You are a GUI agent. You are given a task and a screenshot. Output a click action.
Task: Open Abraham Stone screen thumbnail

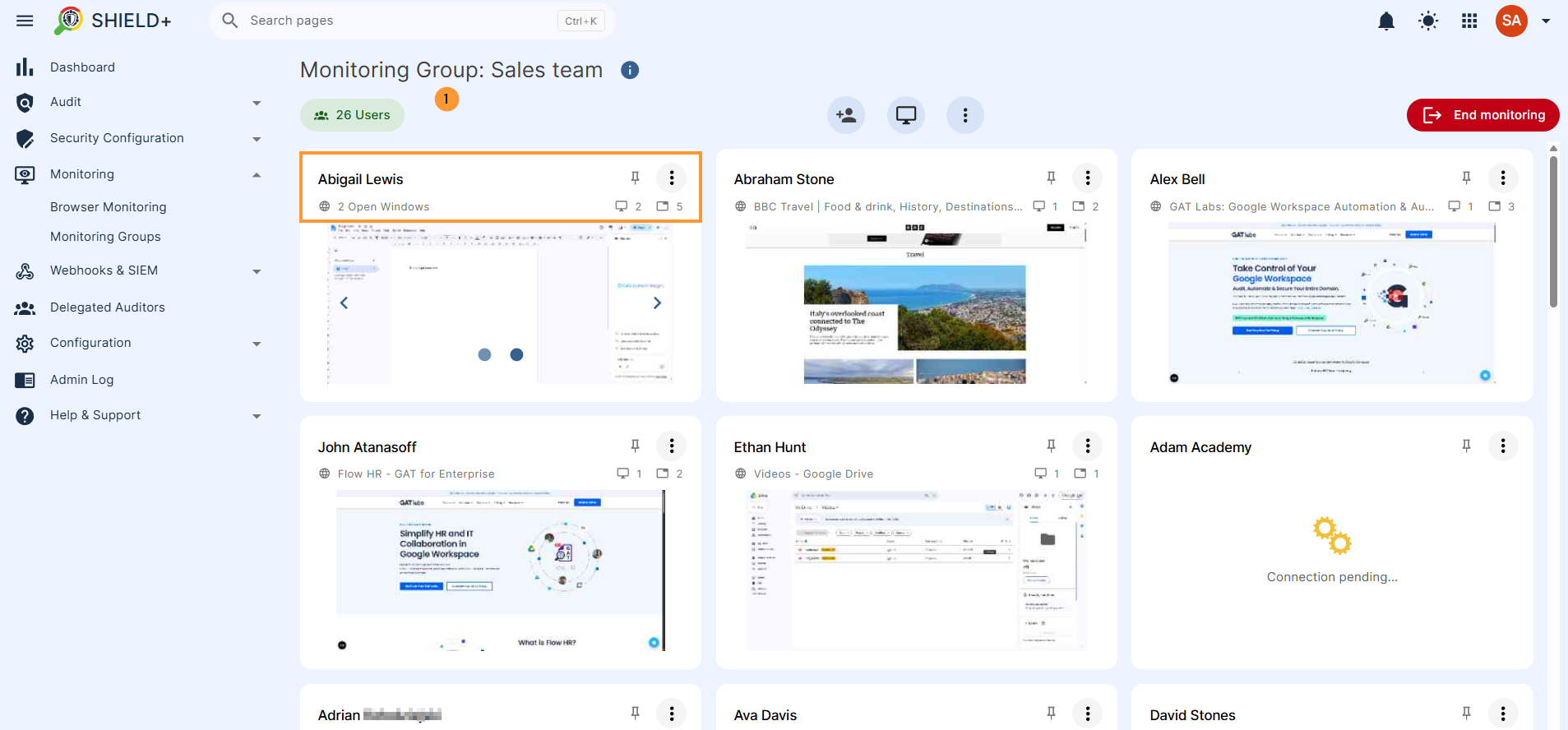(x=916, y=303)
